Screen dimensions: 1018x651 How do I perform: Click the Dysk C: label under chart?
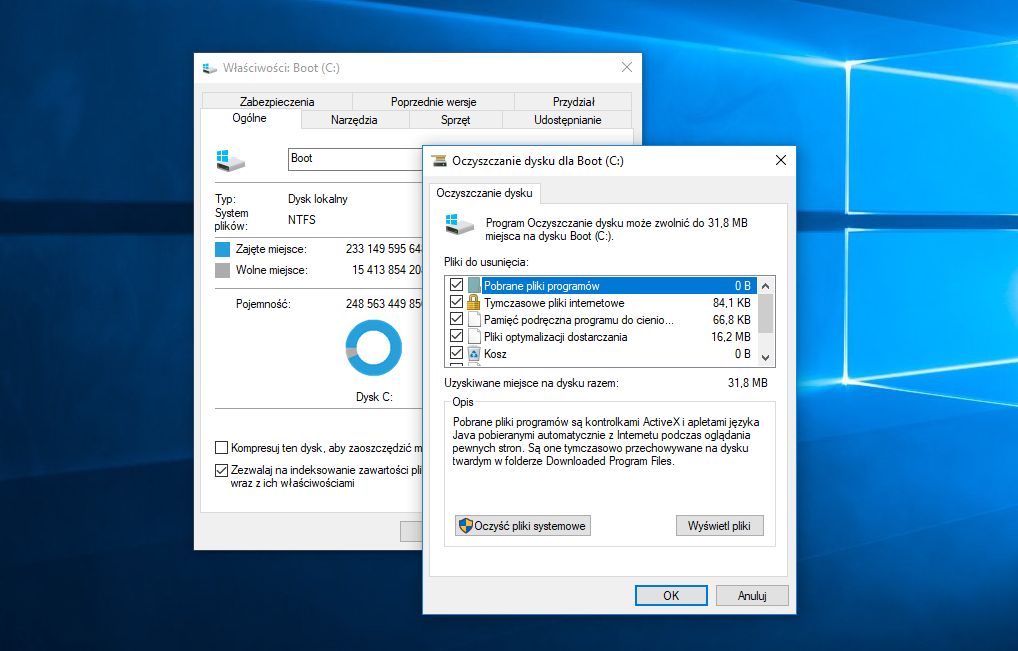pyautogui.click(x=375, y=397)
